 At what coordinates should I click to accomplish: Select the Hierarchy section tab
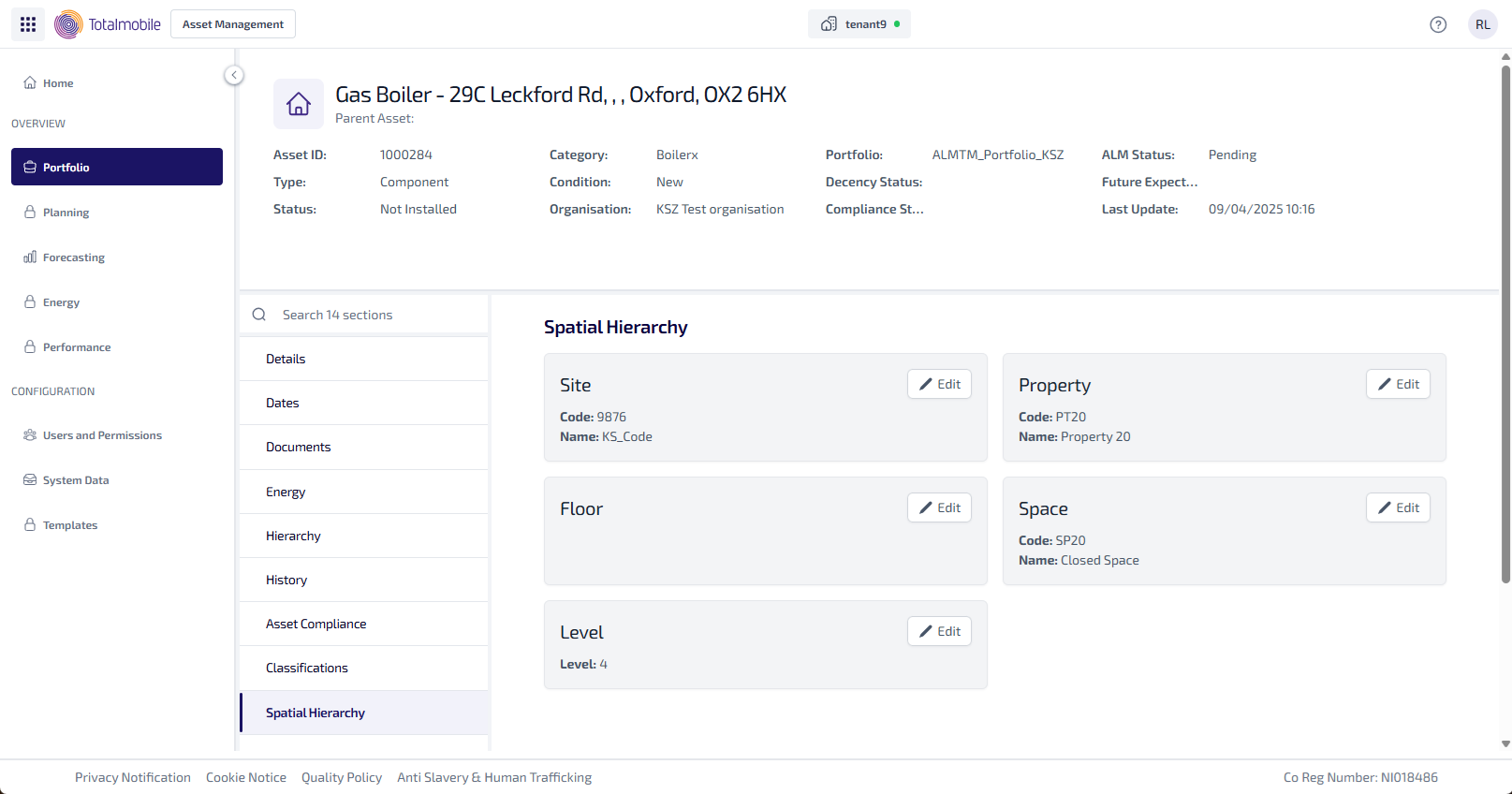click(293, 536)
